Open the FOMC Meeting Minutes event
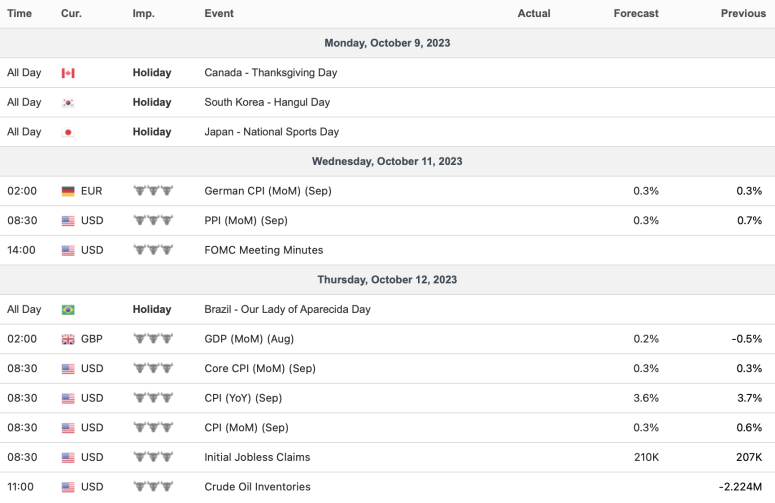The width and height of the screenshot is (775, 503). tap(263, 250)
